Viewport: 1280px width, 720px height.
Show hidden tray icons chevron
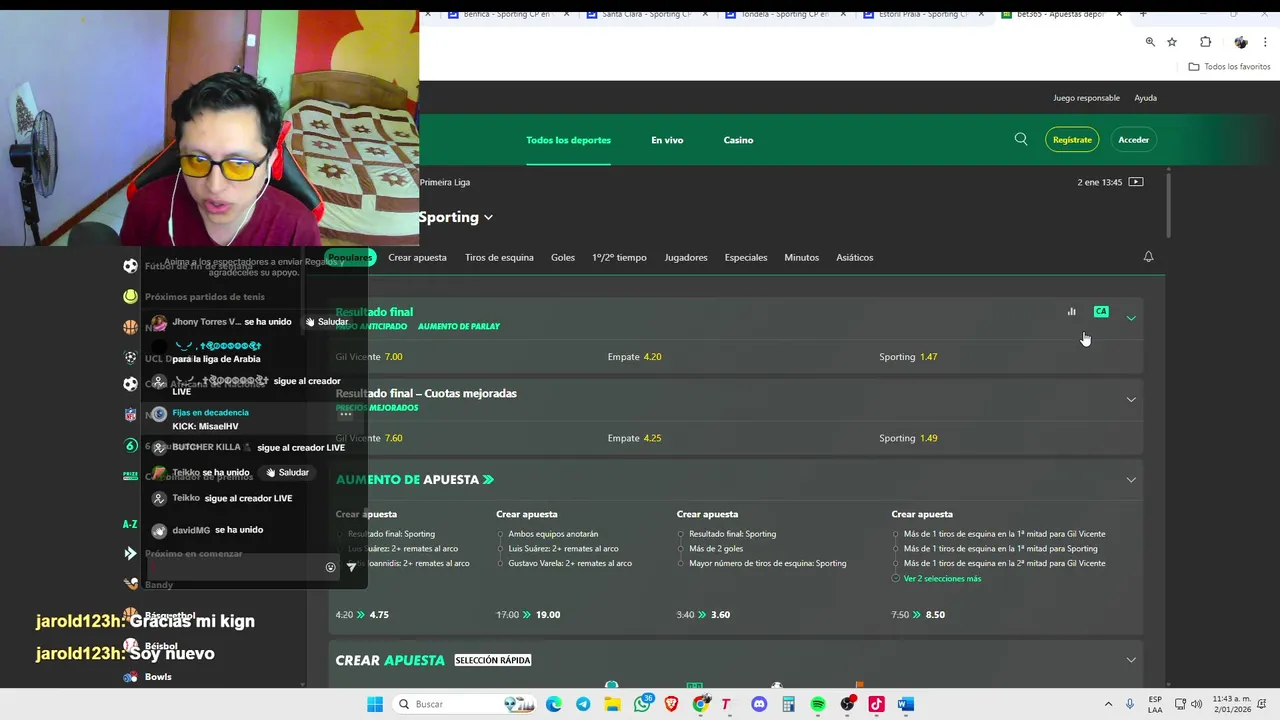(1109, 704)
